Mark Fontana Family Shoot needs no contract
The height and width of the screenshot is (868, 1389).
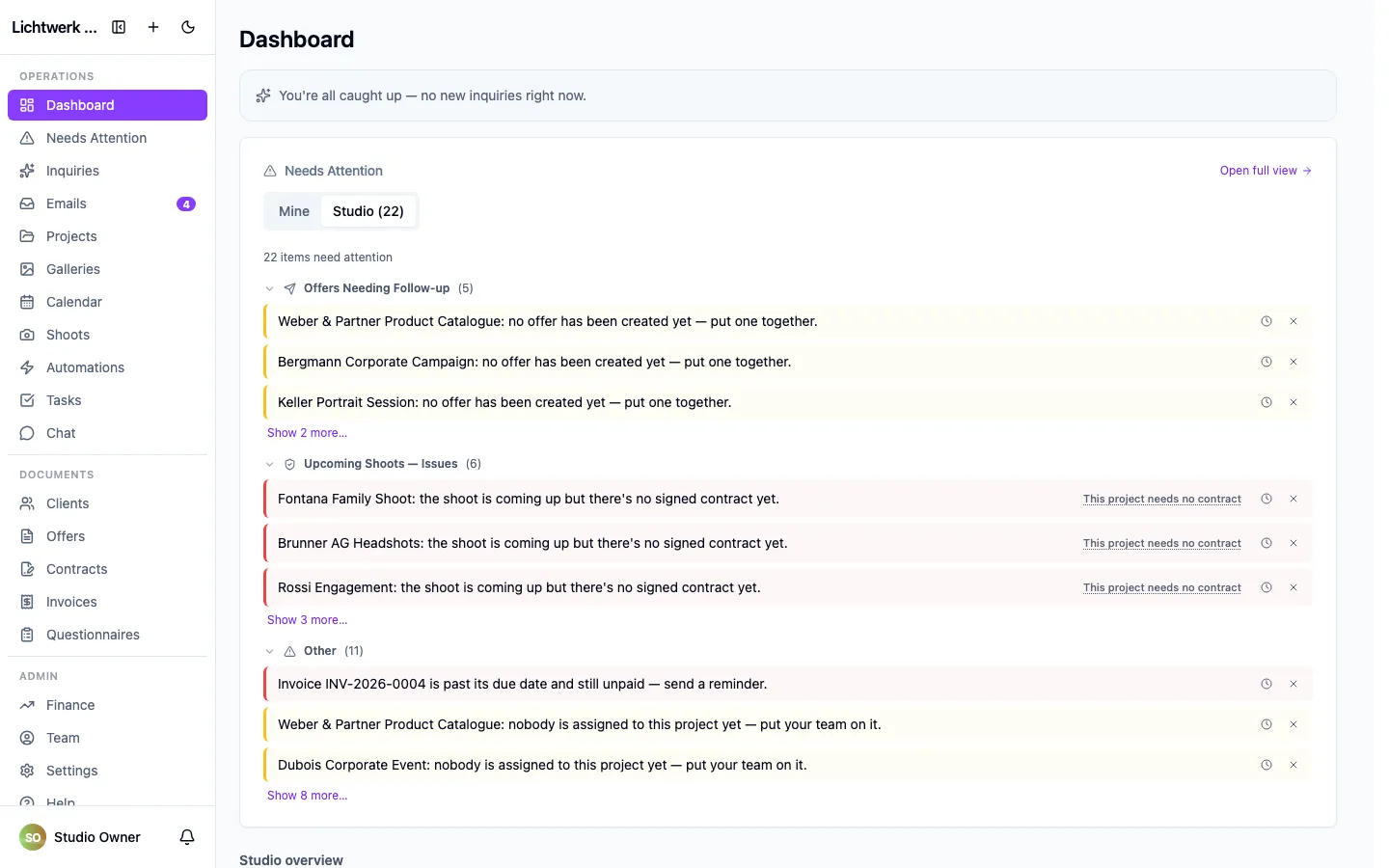click(1161, 499)
